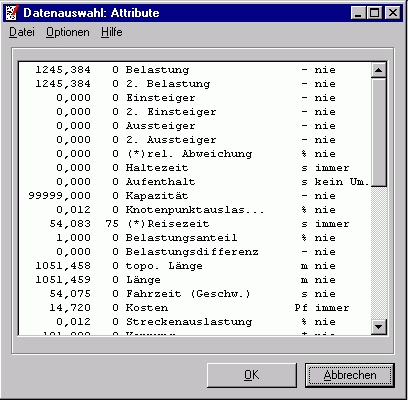Close the Datenauswahl dialog
408x400 pixels.
393,13
